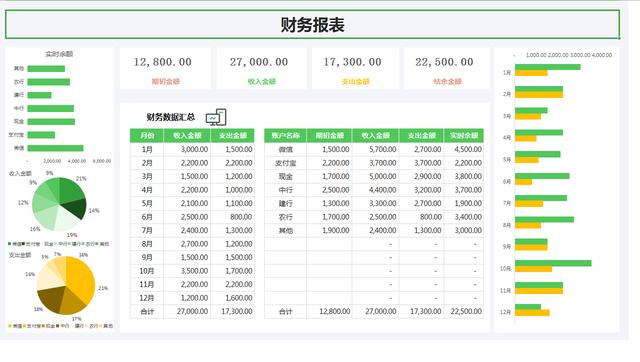Select 微信 balance cell showing 4,500.00

[464, 149]
